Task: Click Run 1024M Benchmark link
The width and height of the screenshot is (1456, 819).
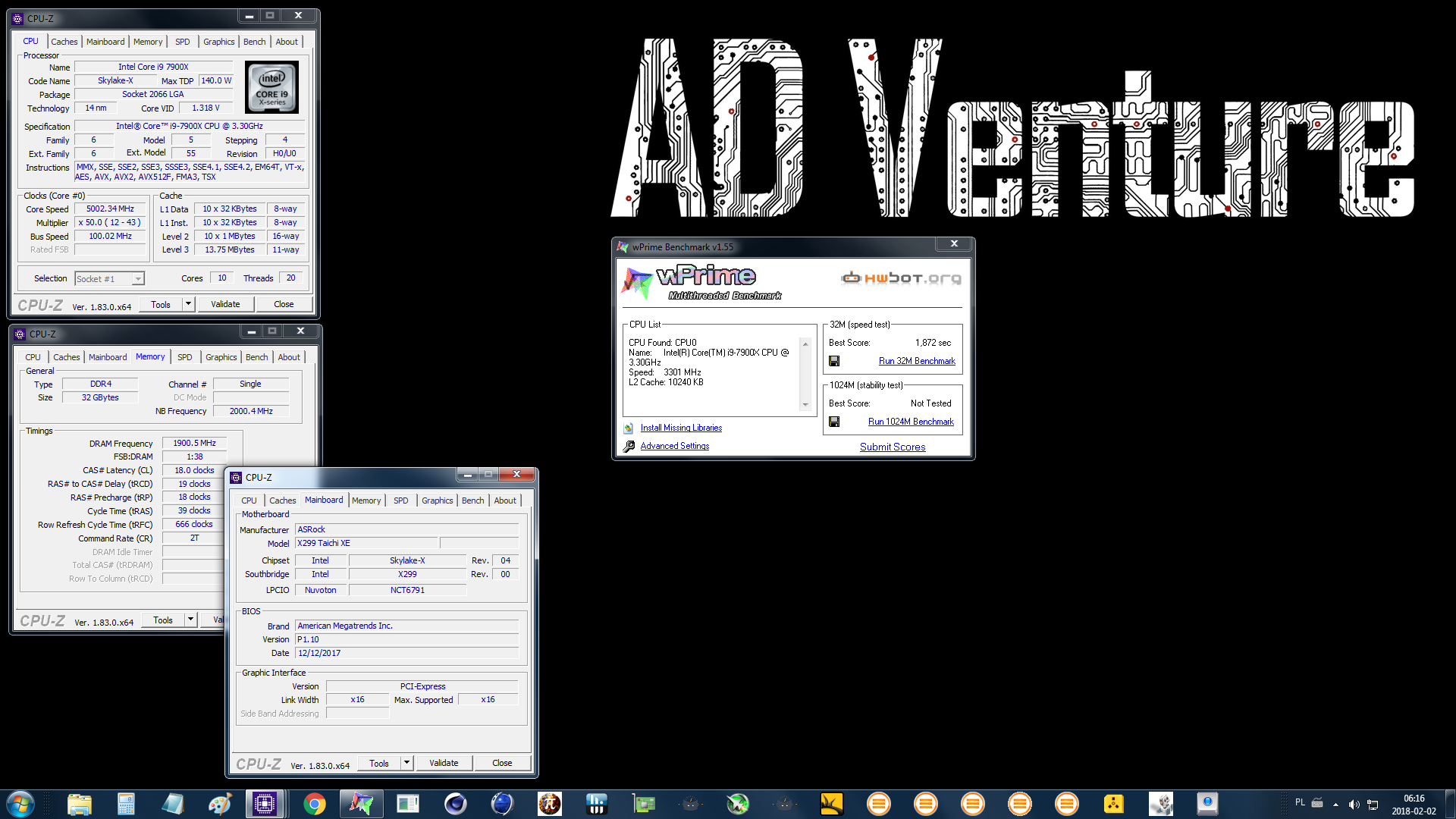Action: coord(911,422)
